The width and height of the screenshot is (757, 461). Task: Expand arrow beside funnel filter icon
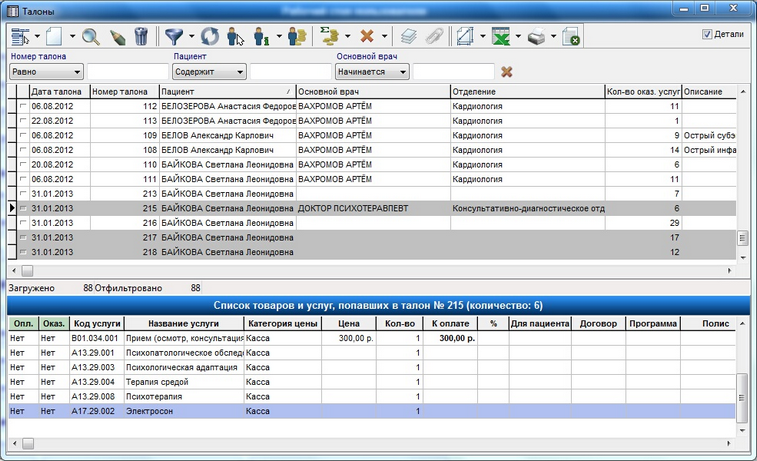click(x=191, y=36)
